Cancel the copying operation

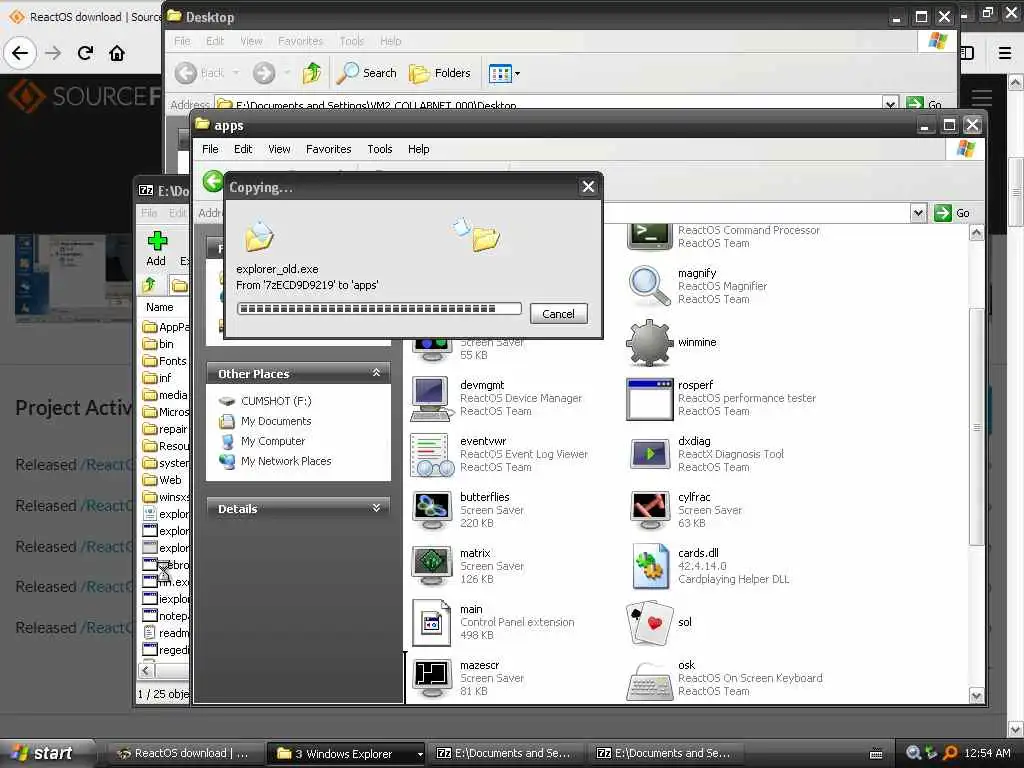pos(558,314)
